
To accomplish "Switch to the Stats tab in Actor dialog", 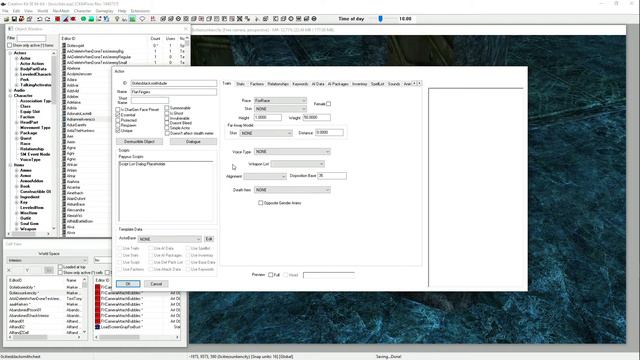I will pyautogui.click(x=240, y=84).
